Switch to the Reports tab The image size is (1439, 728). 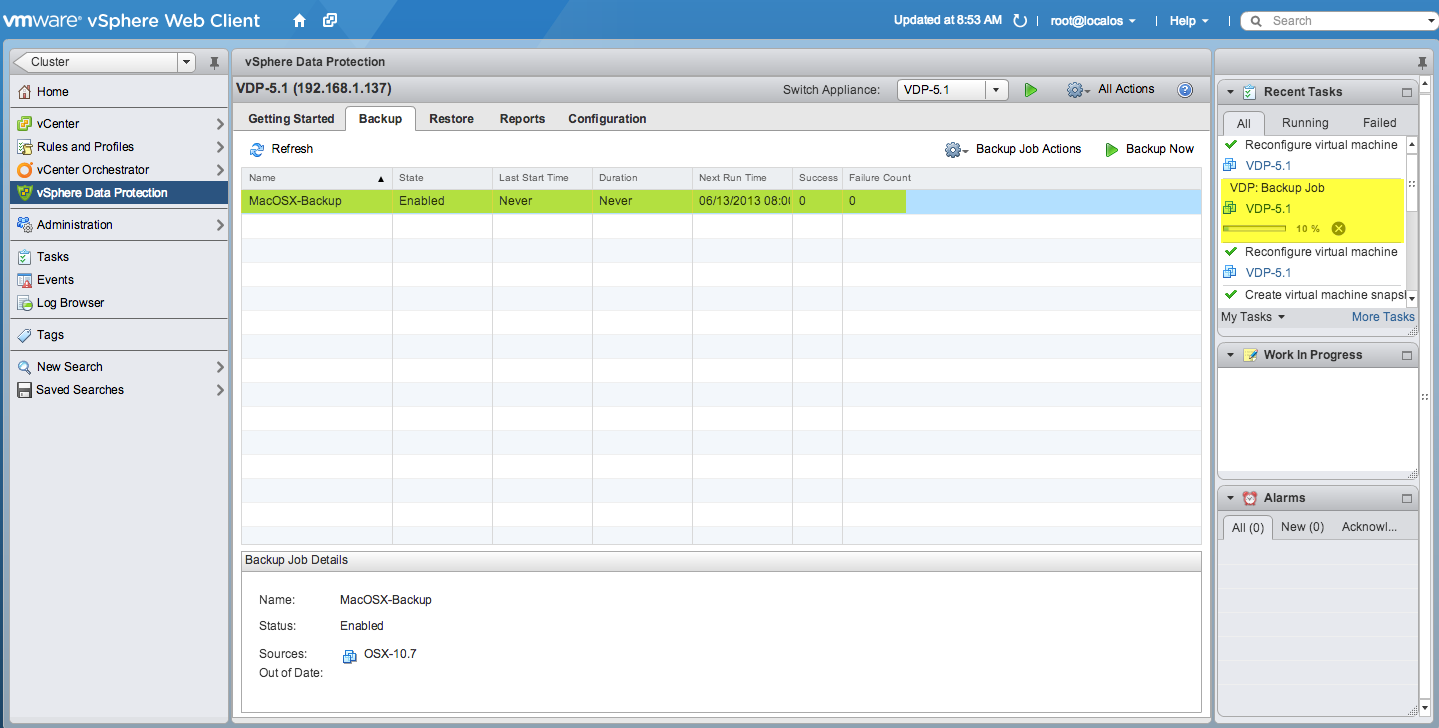coord(522,119)
